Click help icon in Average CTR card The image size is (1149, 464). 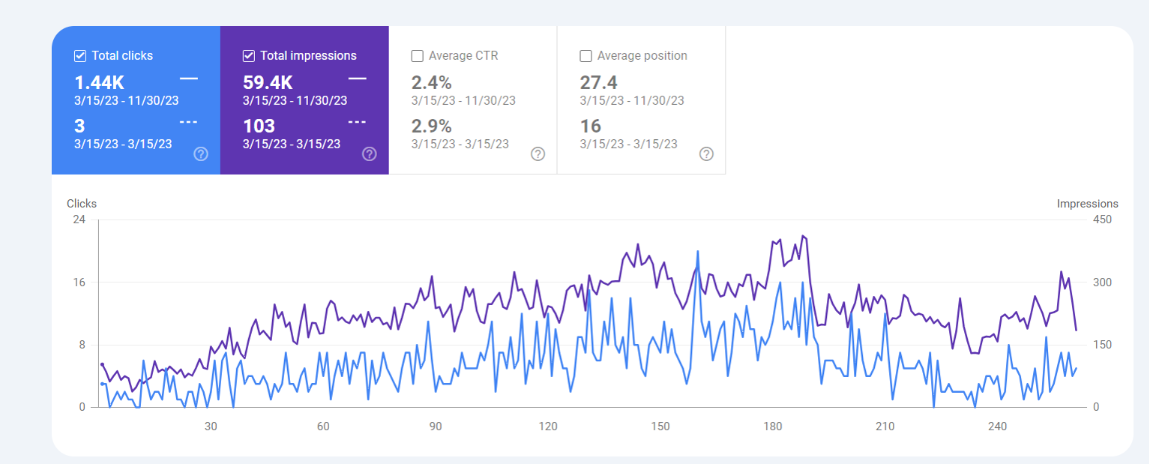[538, 154]
